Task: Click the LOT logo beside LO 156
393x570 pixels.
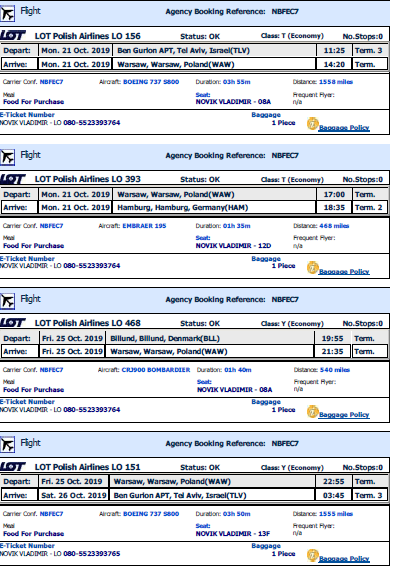Action: tap(13, 35)
